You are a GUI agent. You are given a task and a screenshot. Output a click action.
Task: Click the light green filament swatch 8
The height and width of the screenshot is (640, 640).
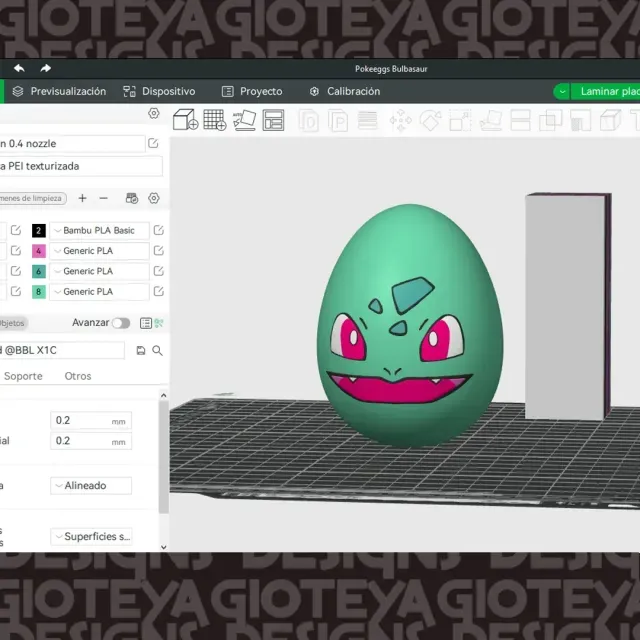pos(39,292)
